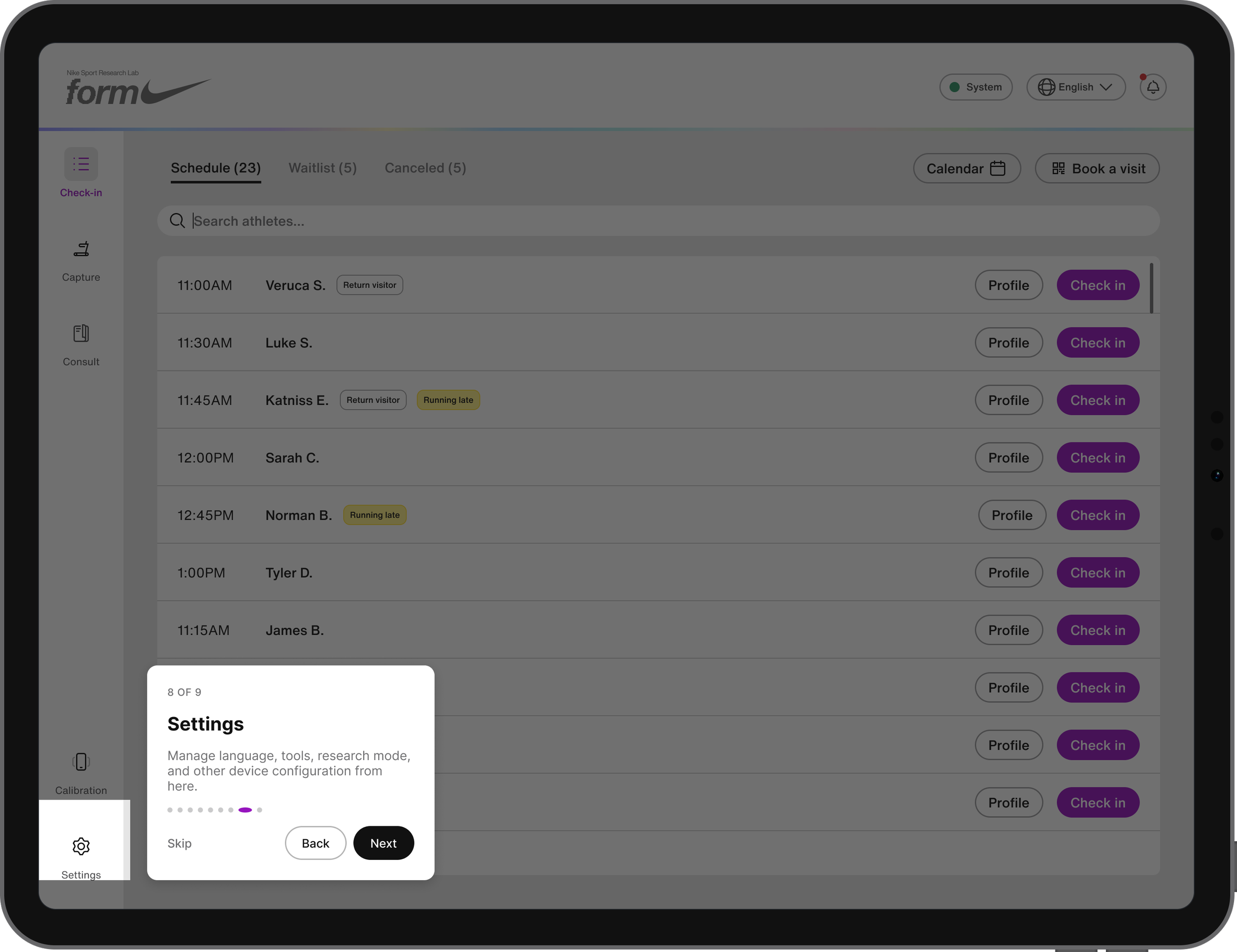Check in Sarah C.
Image resolution: width=1237 pixels, height=952 pixels.
pos(1097,458)
